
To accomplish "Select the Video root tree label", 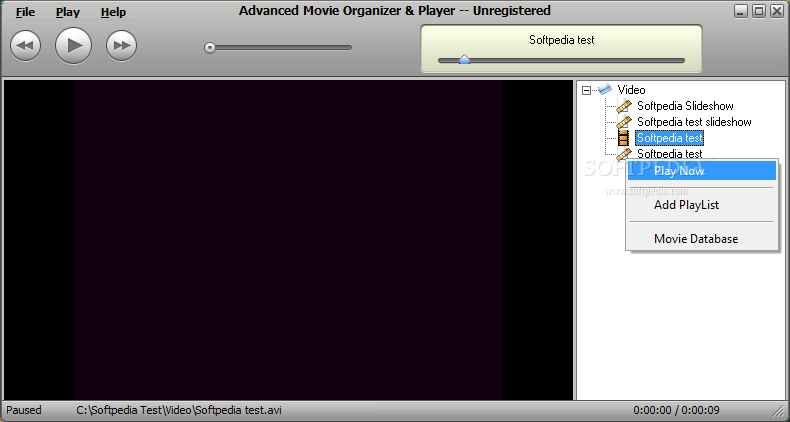I will [x=631, y=90].
